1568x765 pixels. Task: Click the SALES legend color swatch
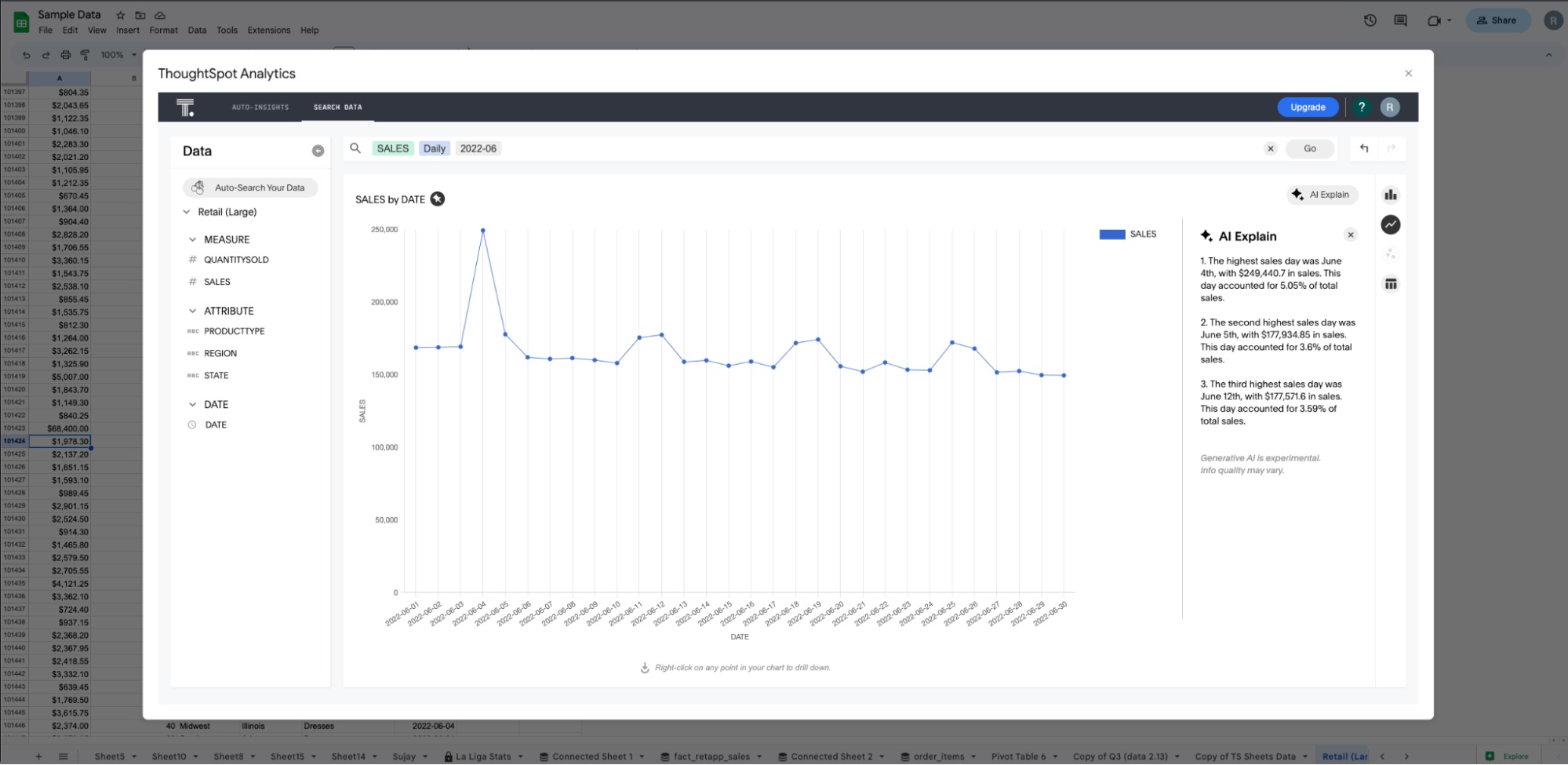tap(1112, 235)
